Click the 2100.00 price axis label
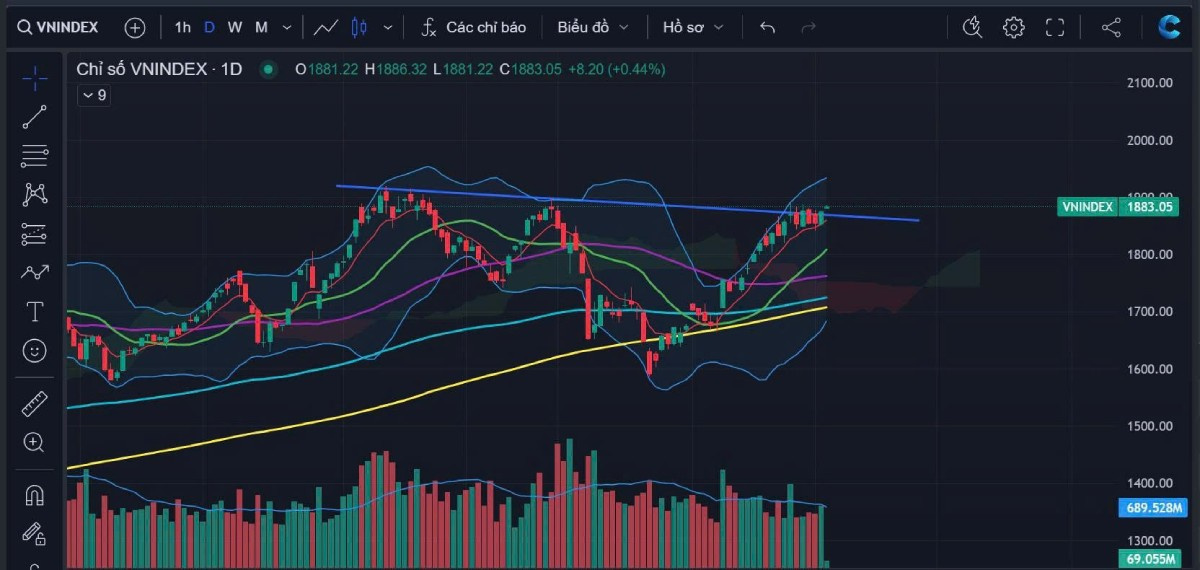1200x570 pixels. coord(1149,83)
